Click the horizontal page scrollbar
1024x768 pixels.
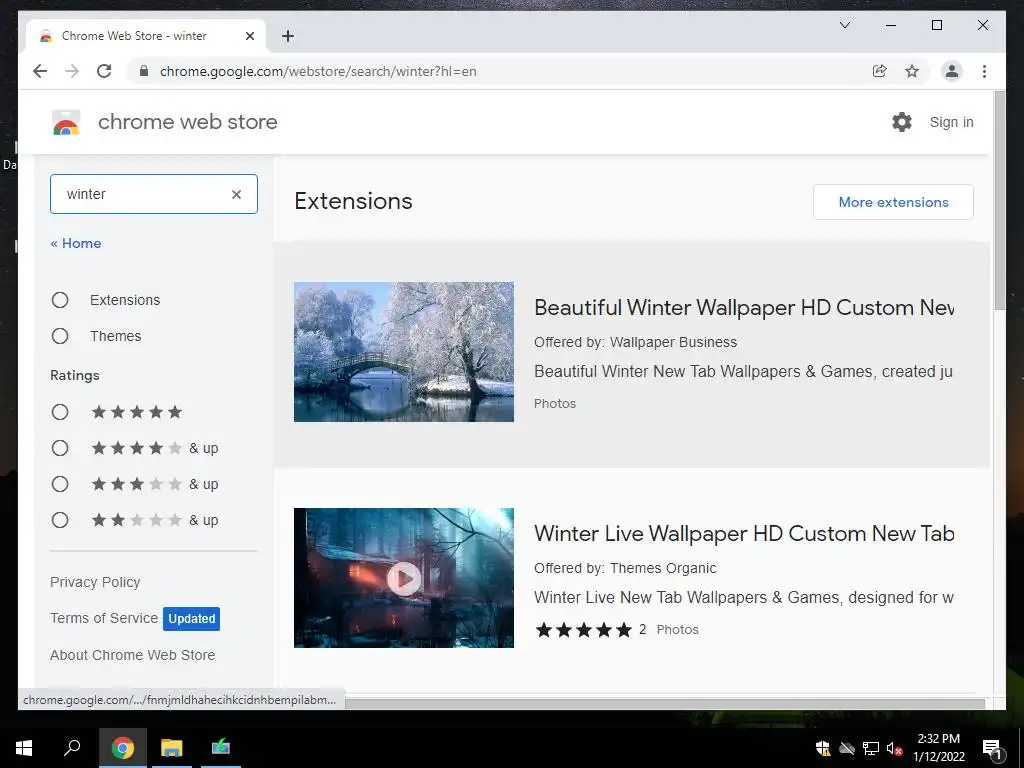(x=664, y=703)
